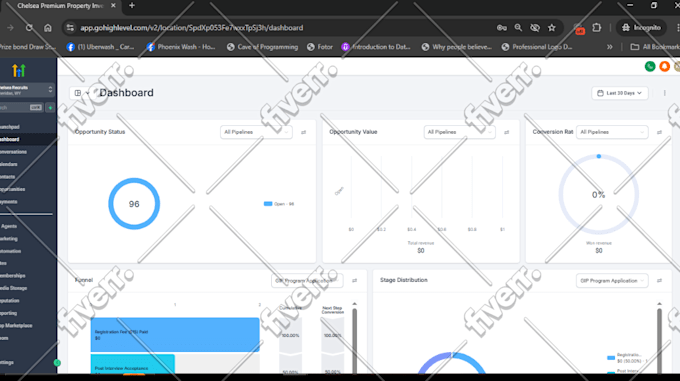
Task: Click the zoom magnifier icon in address bar
Action: click(x=518, y=28)
